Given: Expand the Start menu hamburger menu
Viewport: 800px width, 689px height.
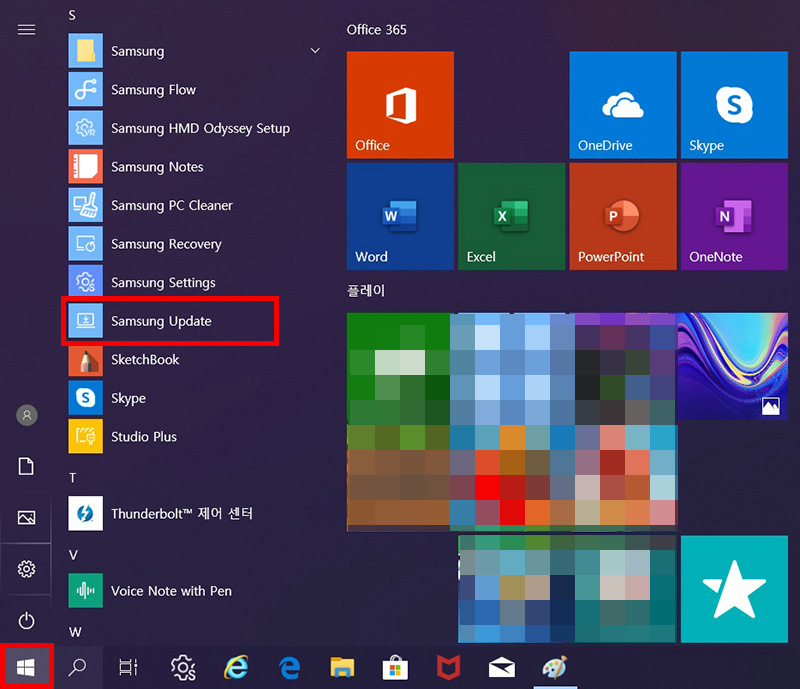Looking at the screenshot, I should point(27,30).
